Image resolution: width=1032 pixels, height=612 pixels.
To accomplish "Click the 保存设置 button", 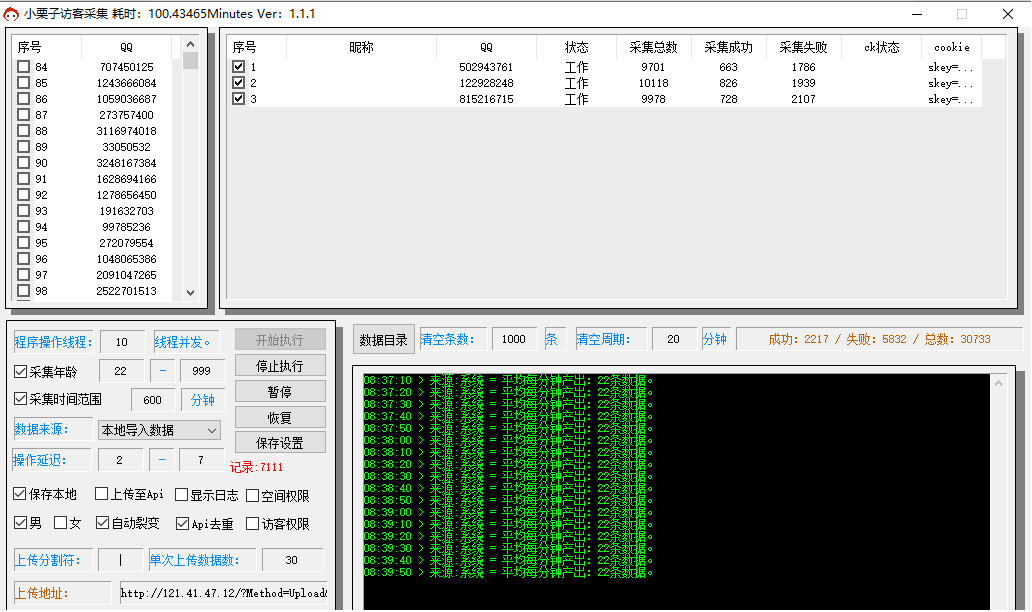I will [x=280, y=443].
